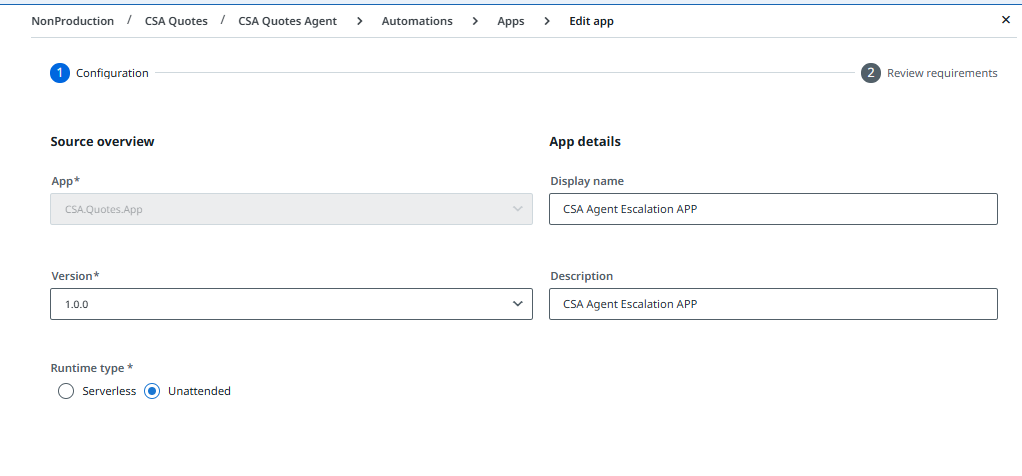Click the Edit app breadcrumb
Screen dimensions: 1022x476
click(x=590, y=21)
